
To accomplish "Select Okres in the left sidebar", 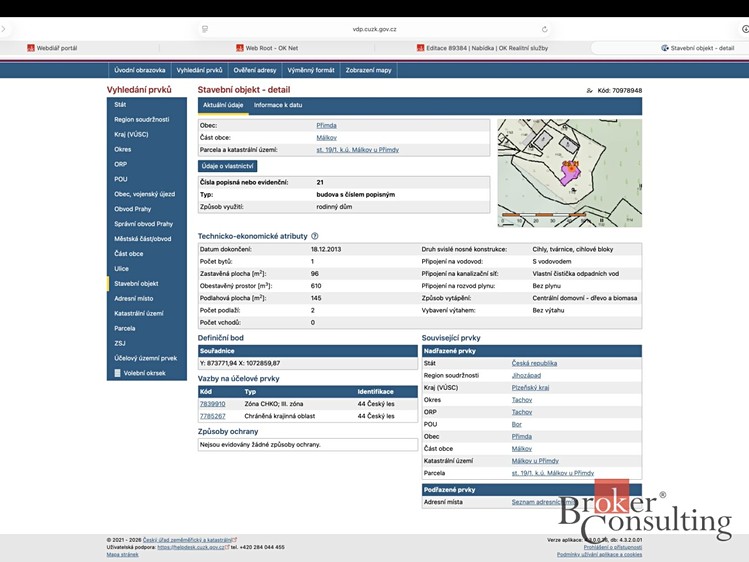I will tap(147, 149).
